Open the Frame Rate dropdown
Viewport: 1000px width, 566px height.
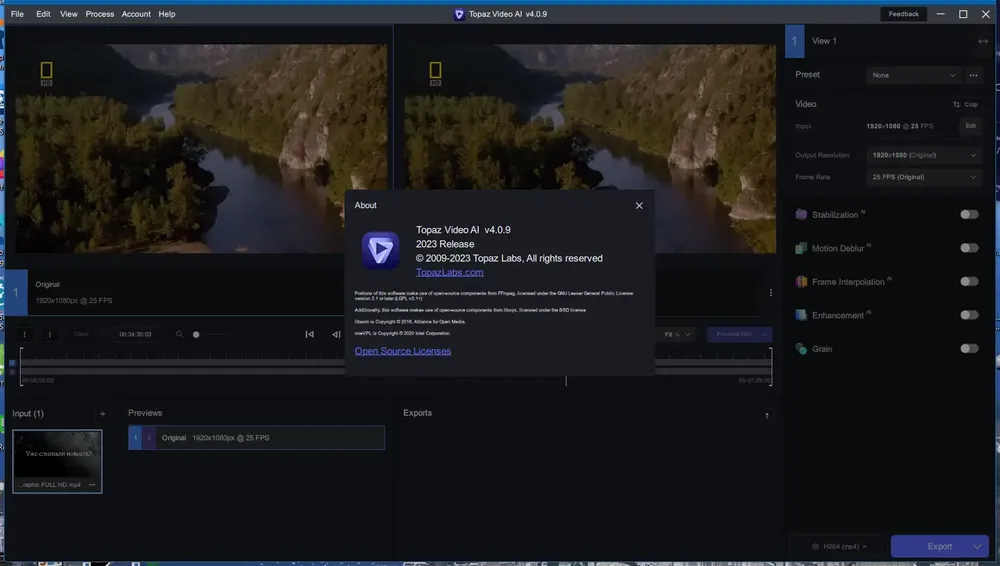pos(923,177)
